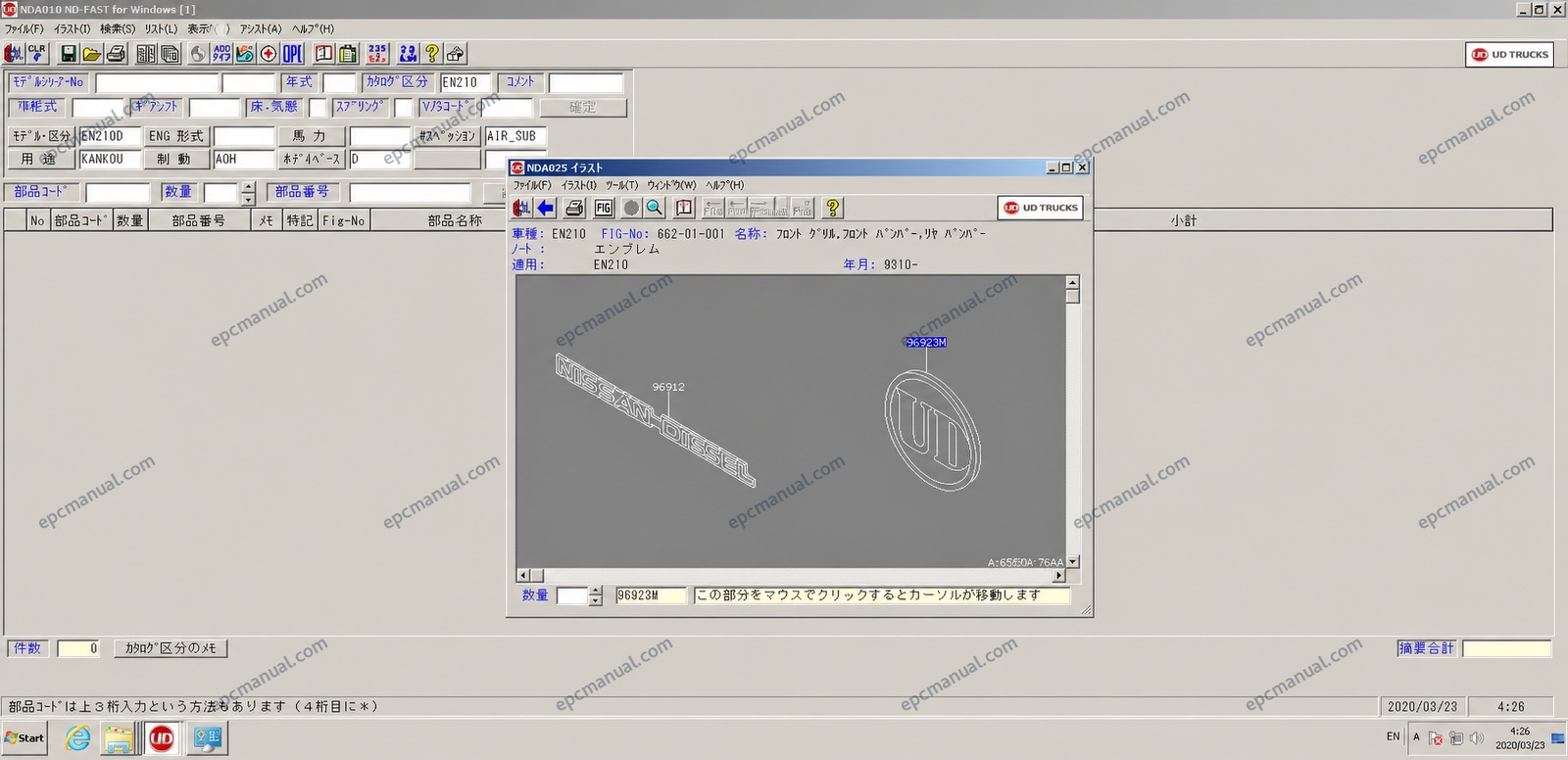1568x760 pixels.
Task: Click the モデルシリーアNo button
Action: [49, 82]
